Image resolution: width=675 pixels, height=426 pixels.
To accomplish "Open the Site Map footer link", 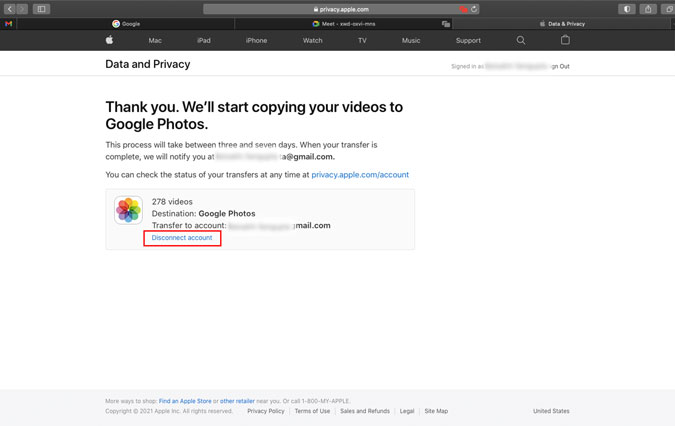I will click(436, 411).
